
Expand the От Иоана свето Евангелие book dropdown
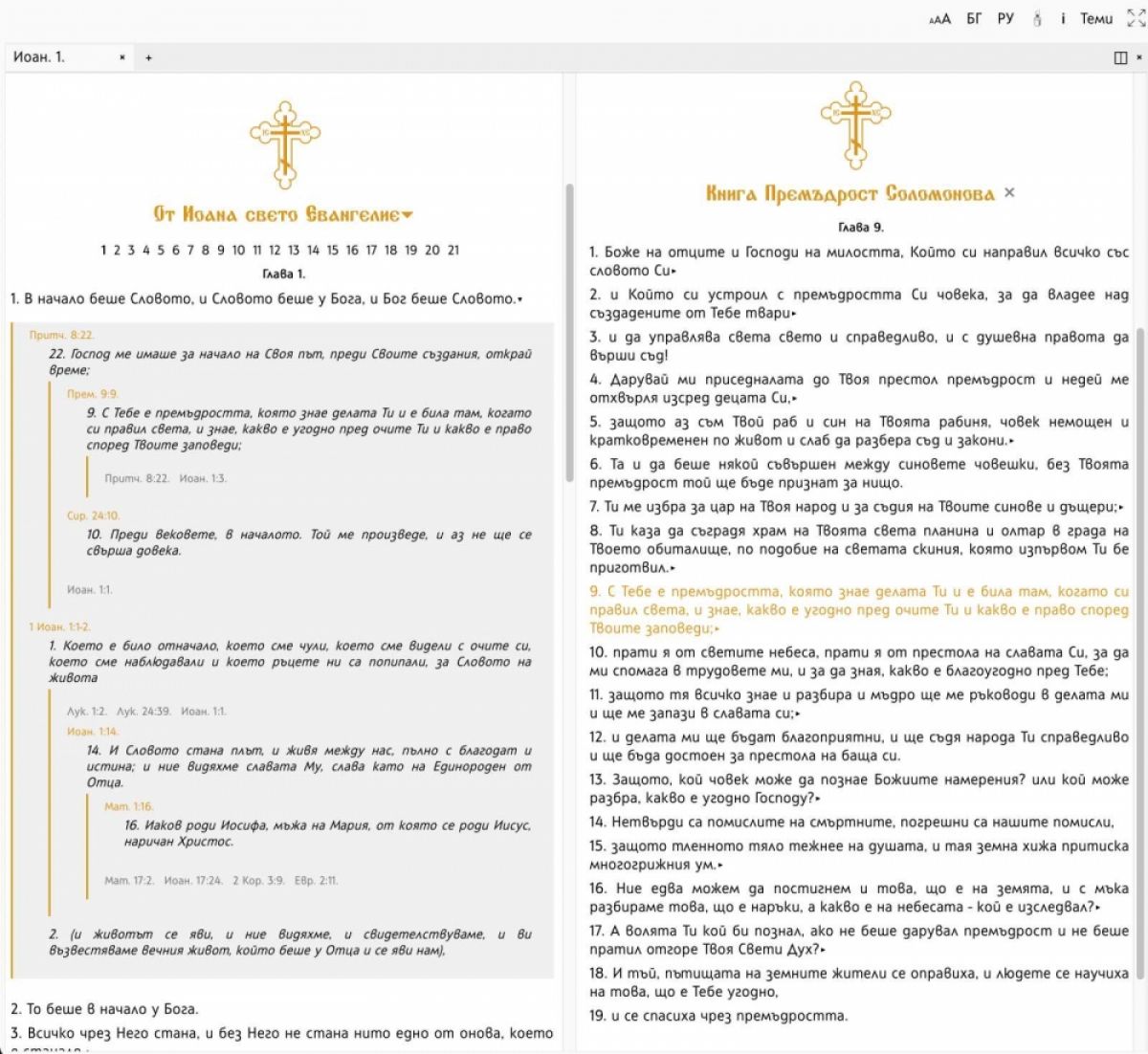(x=408, y=215)
